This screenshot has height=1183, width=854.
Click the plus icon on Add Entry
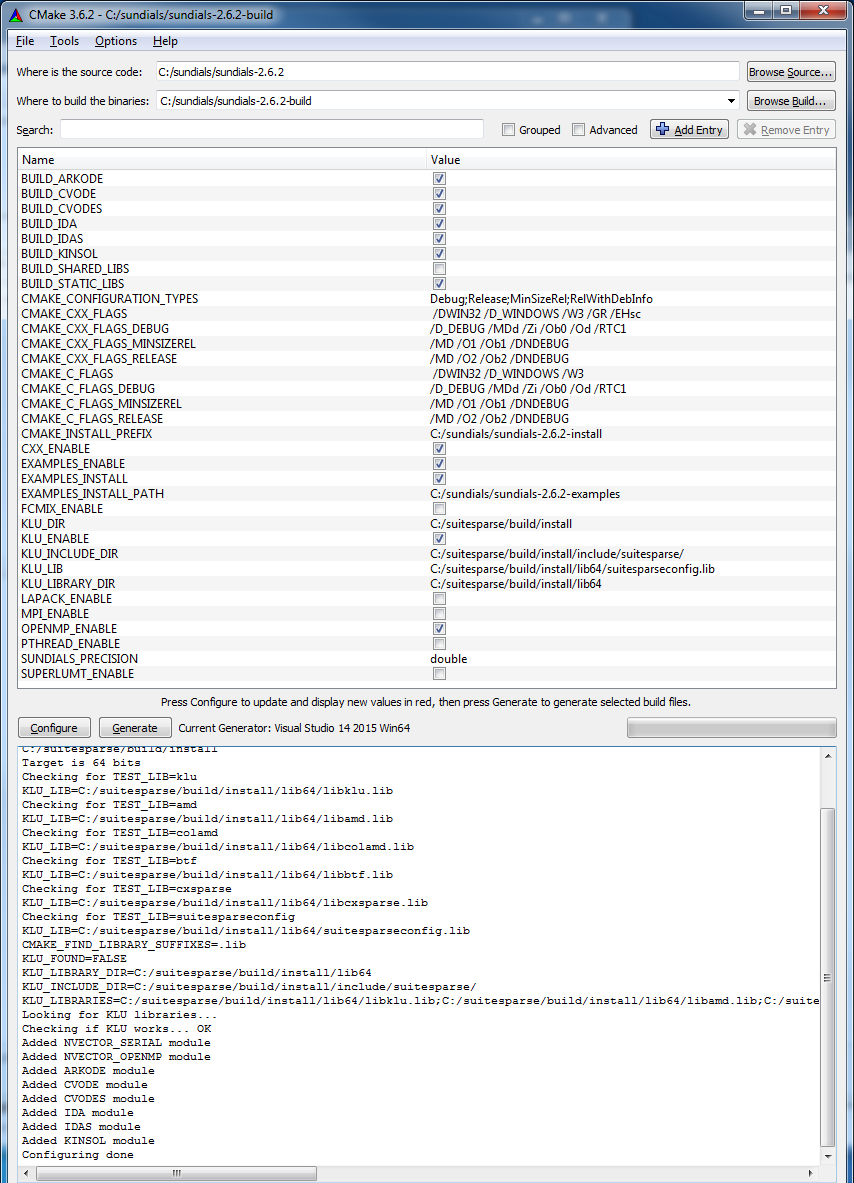pyautogui.click(x=662, y=129)
